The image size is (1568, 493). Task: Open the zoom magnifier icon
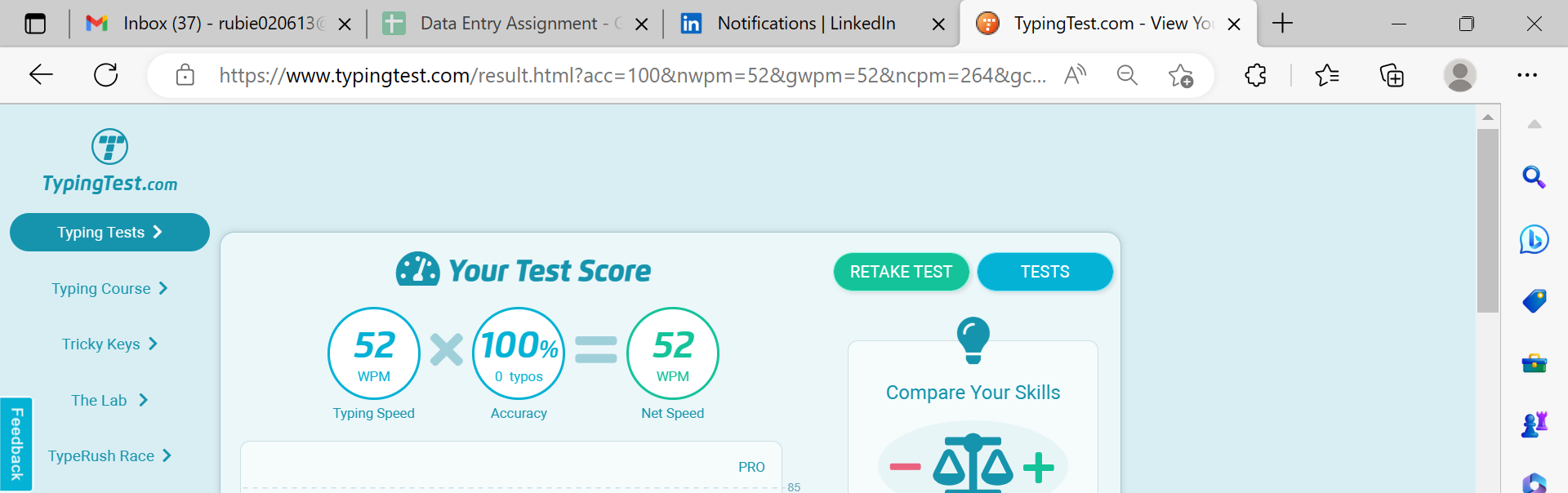(1127, 75)
